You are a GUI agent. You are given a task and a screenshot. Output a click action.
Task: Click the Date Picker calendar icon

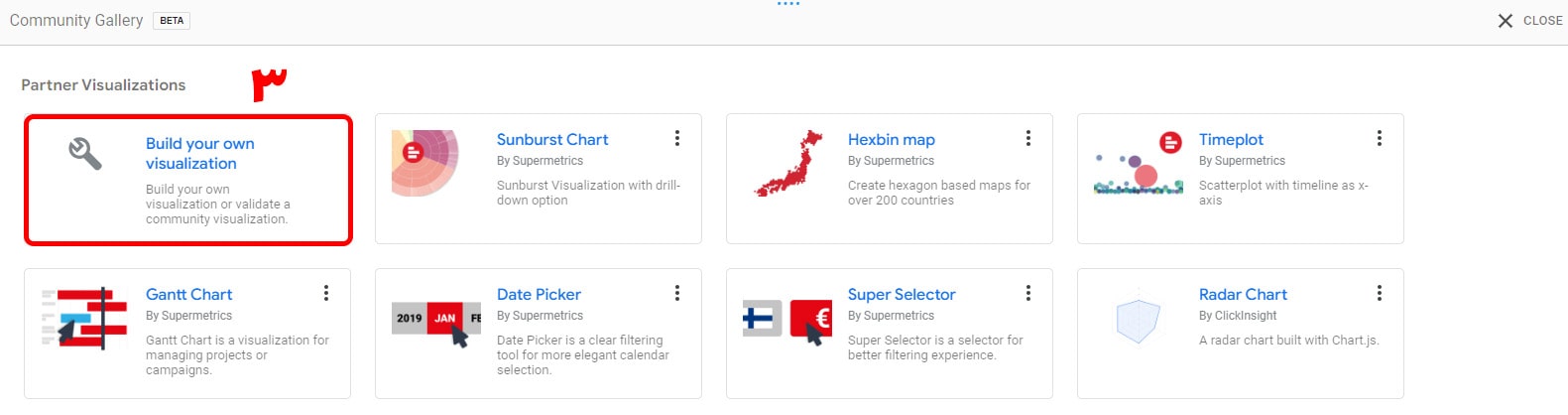click(436, 320)
